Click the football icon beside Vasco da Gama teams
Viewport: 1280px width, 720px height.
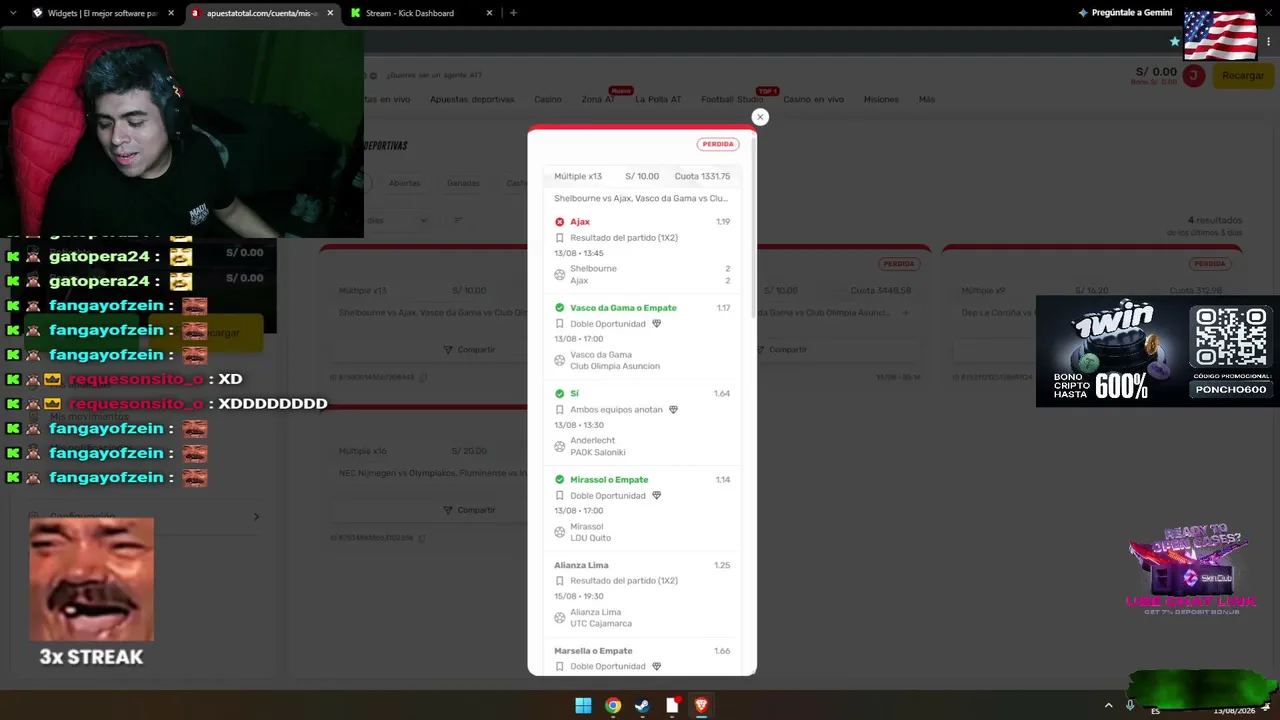(x=560, y=361)
